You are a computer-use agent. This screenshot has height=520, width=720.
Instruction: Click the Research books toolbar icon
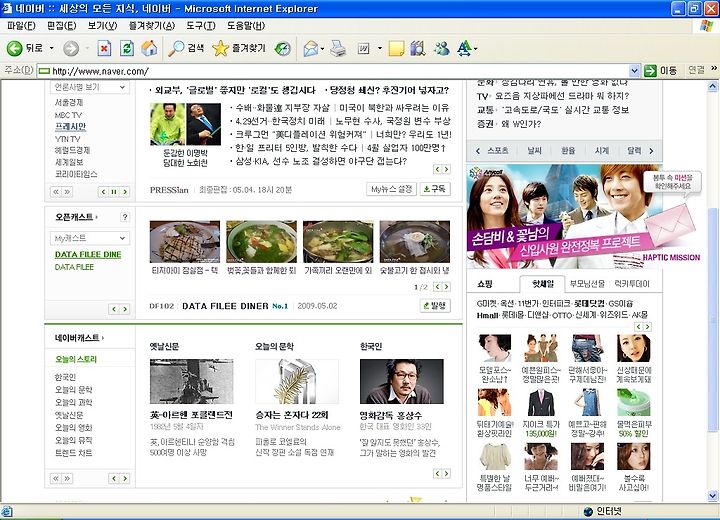417,48
